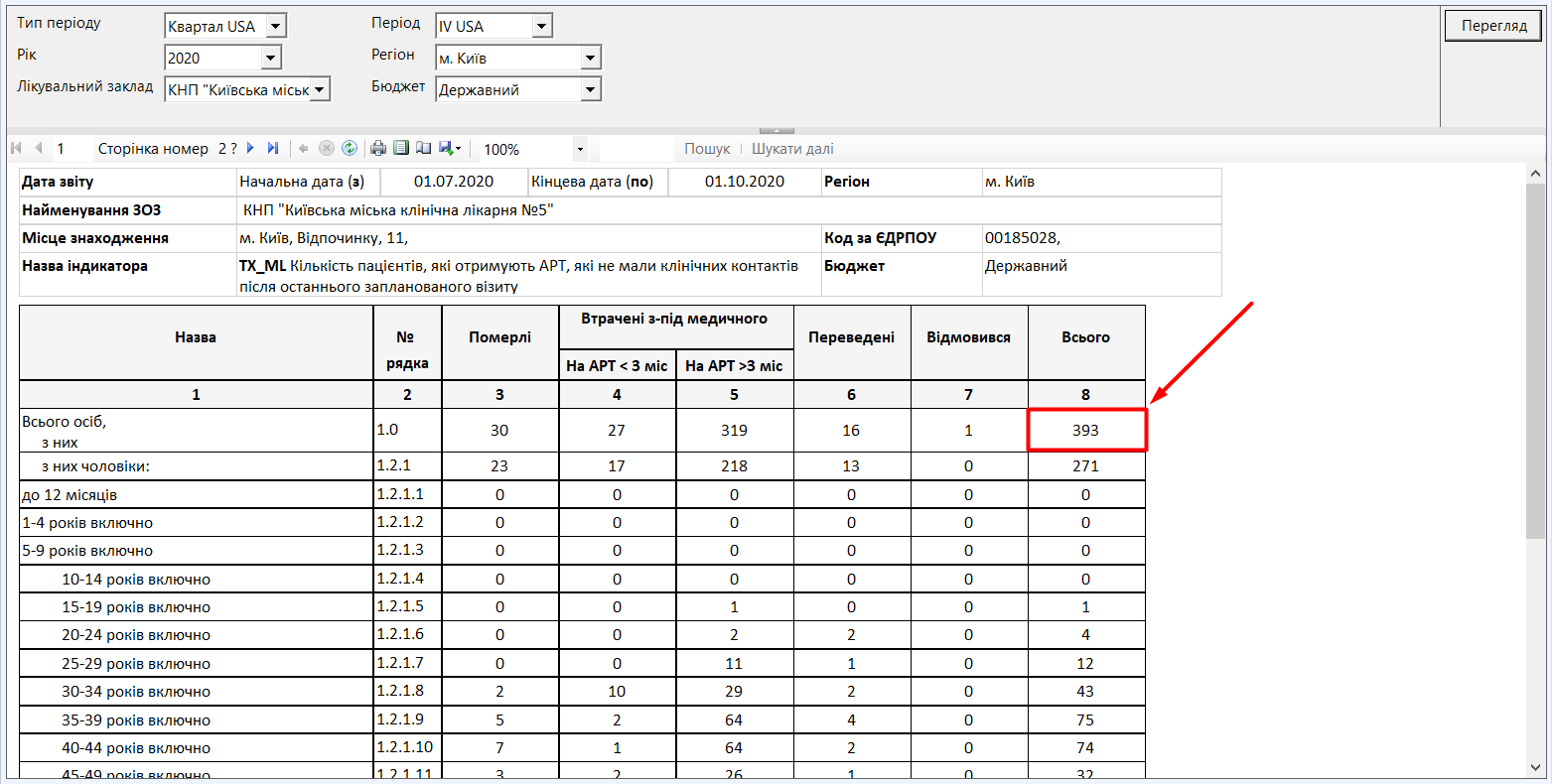The image size is (1552, 784).
Task: Click the report vertical scrollbar thumb
Action: coord(1535,360)
